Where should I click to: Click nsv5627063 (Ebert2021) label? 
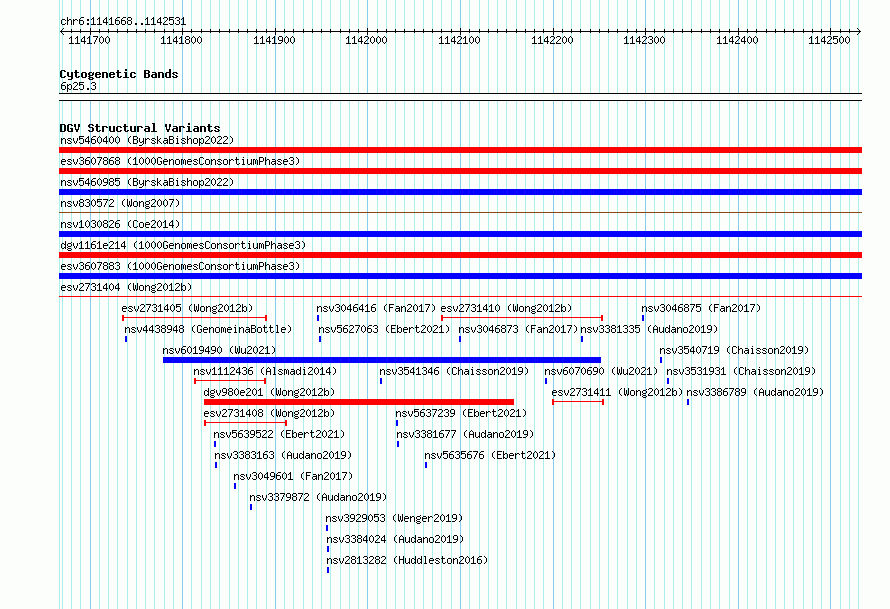pos(384,329)
